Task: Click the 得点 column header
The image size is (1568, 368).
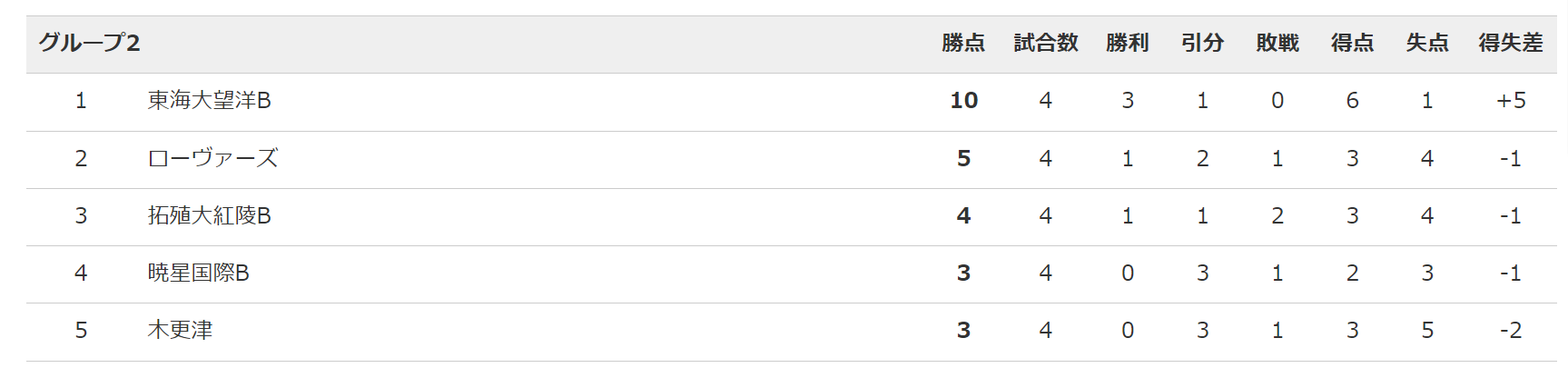Action: [x=1353, y=43]
